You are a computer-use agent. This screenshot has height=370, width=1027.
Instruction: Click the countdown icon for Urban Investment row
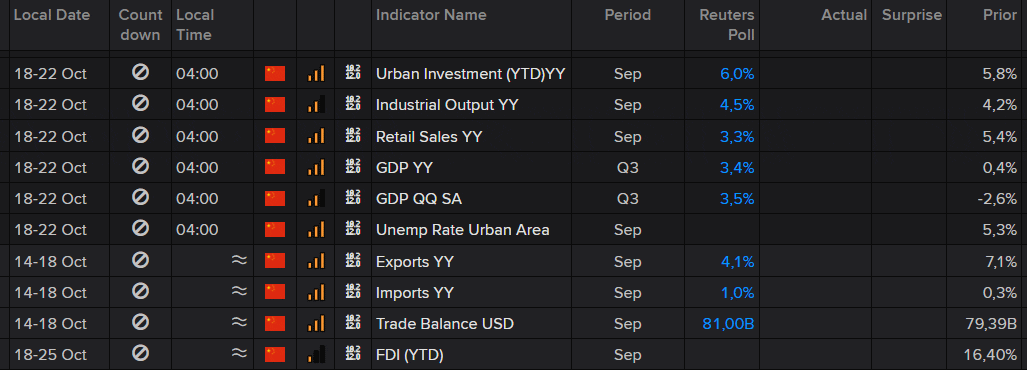pyautogui.click(x=140, y=73)
